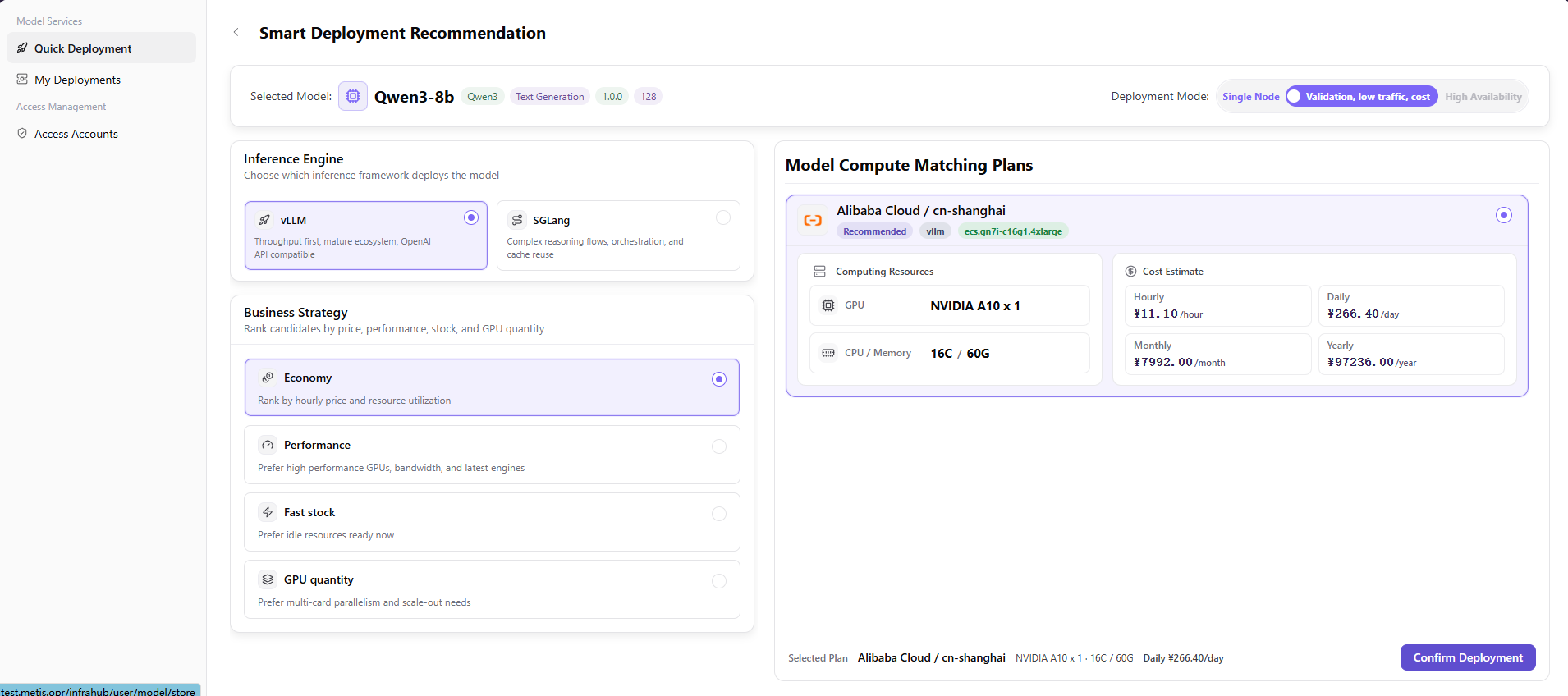Click the Monthly ¥7992.00 cost card
Screen dimensions: 1568x696
[1217, 354]
